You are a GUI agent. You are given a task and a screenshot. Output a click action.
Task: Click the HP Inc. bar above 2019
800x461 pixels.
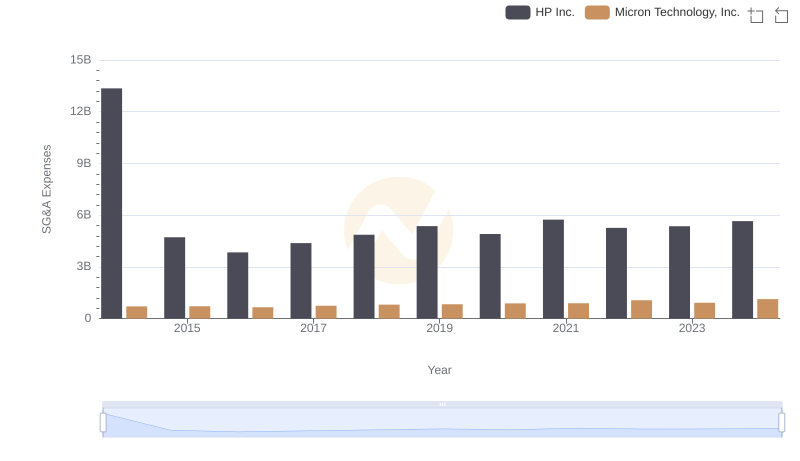click(x=427, y=272)
